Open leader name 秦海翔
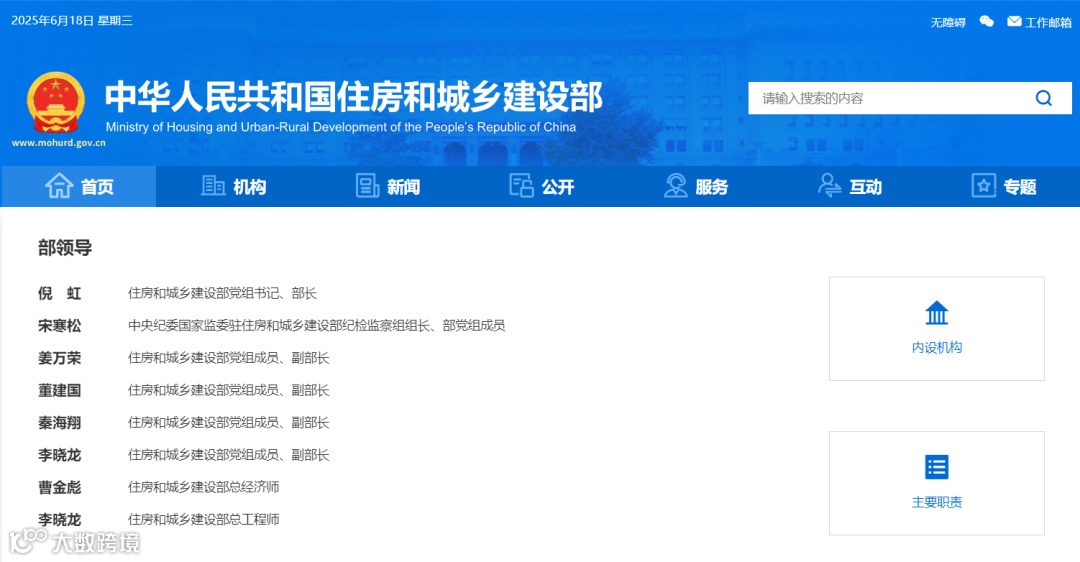Viewport: 1080px width, 562px height. [59, 423]
